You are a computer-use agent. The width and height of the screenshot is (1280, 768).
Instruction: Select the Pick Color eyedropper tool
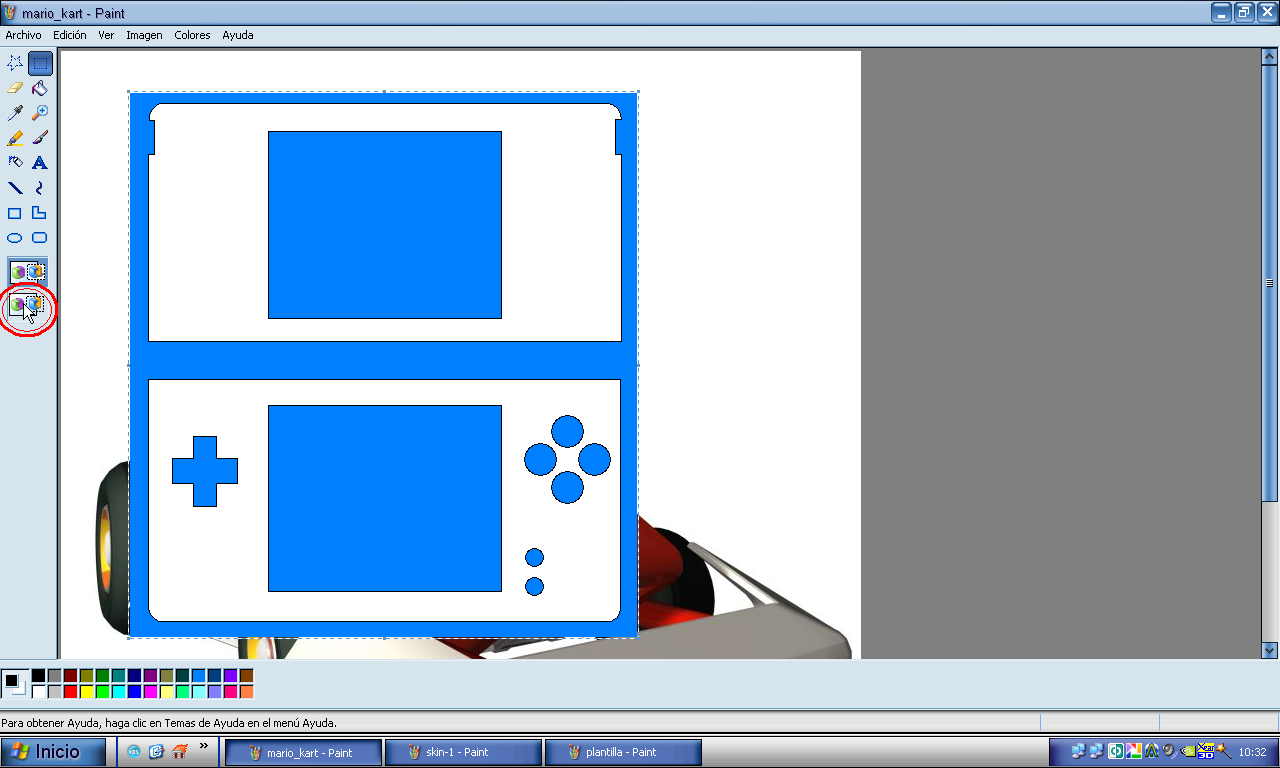15,113
